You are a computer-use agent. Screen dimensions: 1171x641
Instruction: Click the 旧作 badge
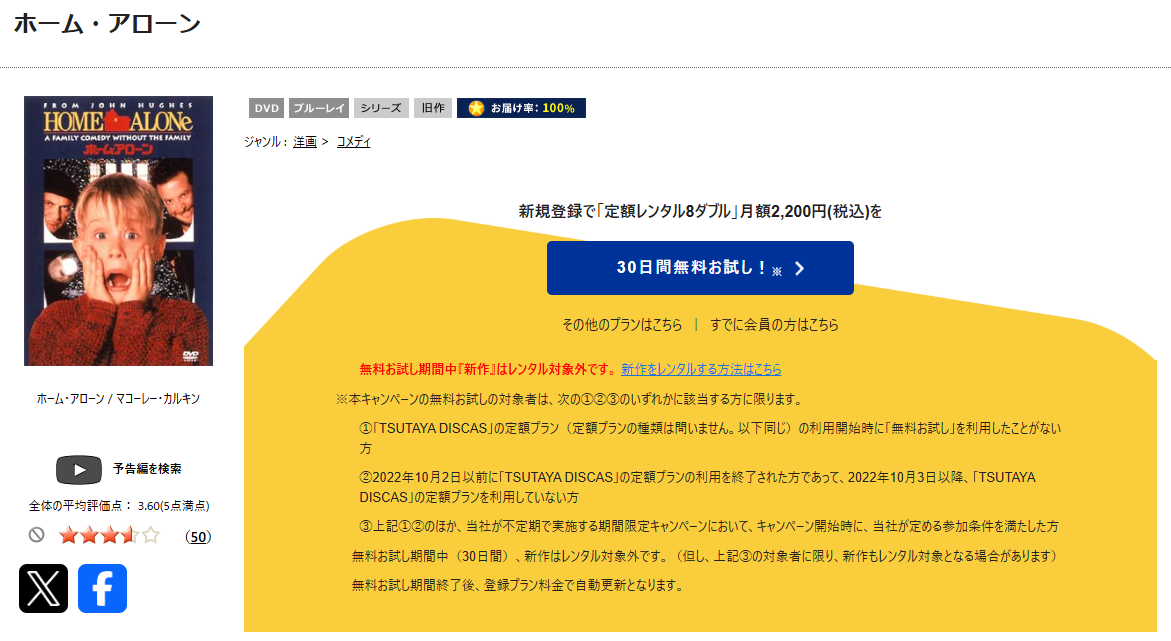[x=432, y=107]
